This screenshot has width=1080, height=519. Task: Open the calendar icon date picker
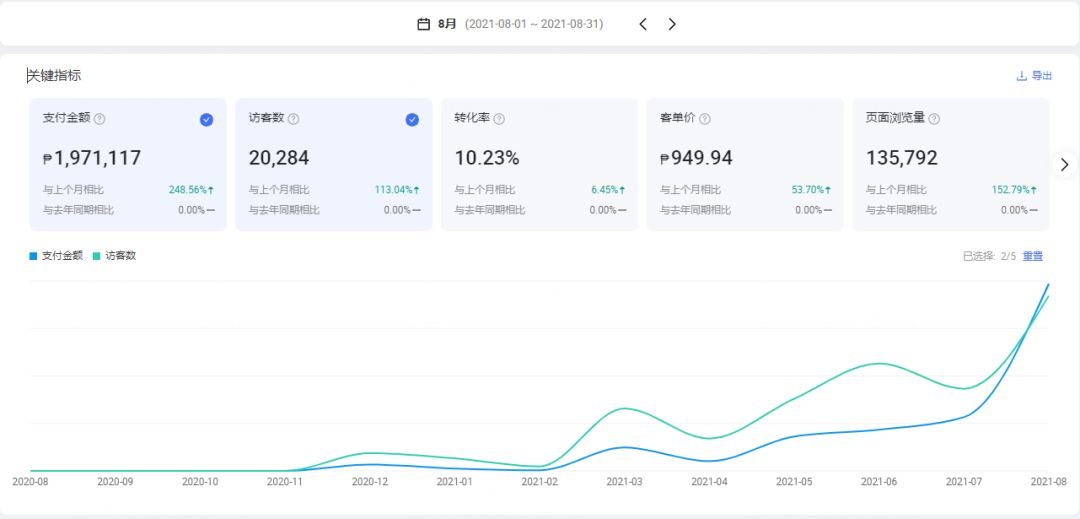424,24
